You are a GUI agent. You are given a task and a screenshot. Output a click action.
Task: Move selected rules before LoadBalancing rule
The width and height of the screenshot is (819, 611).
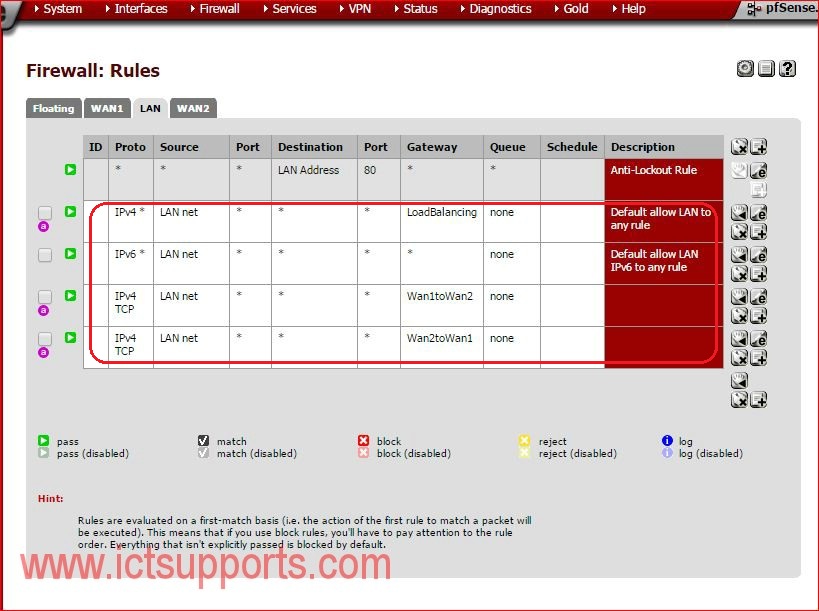pos(739,213)
